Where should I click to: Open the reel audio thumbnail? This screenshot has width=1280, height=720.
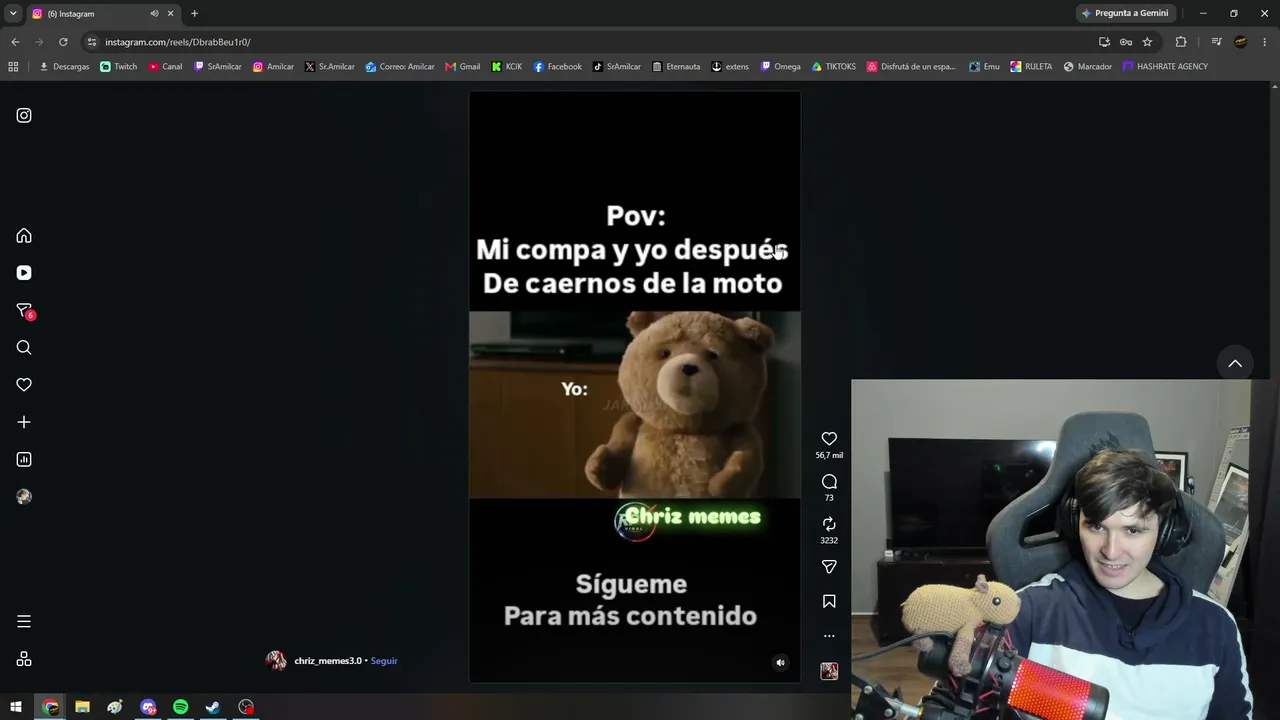click(x=829, y=671)
